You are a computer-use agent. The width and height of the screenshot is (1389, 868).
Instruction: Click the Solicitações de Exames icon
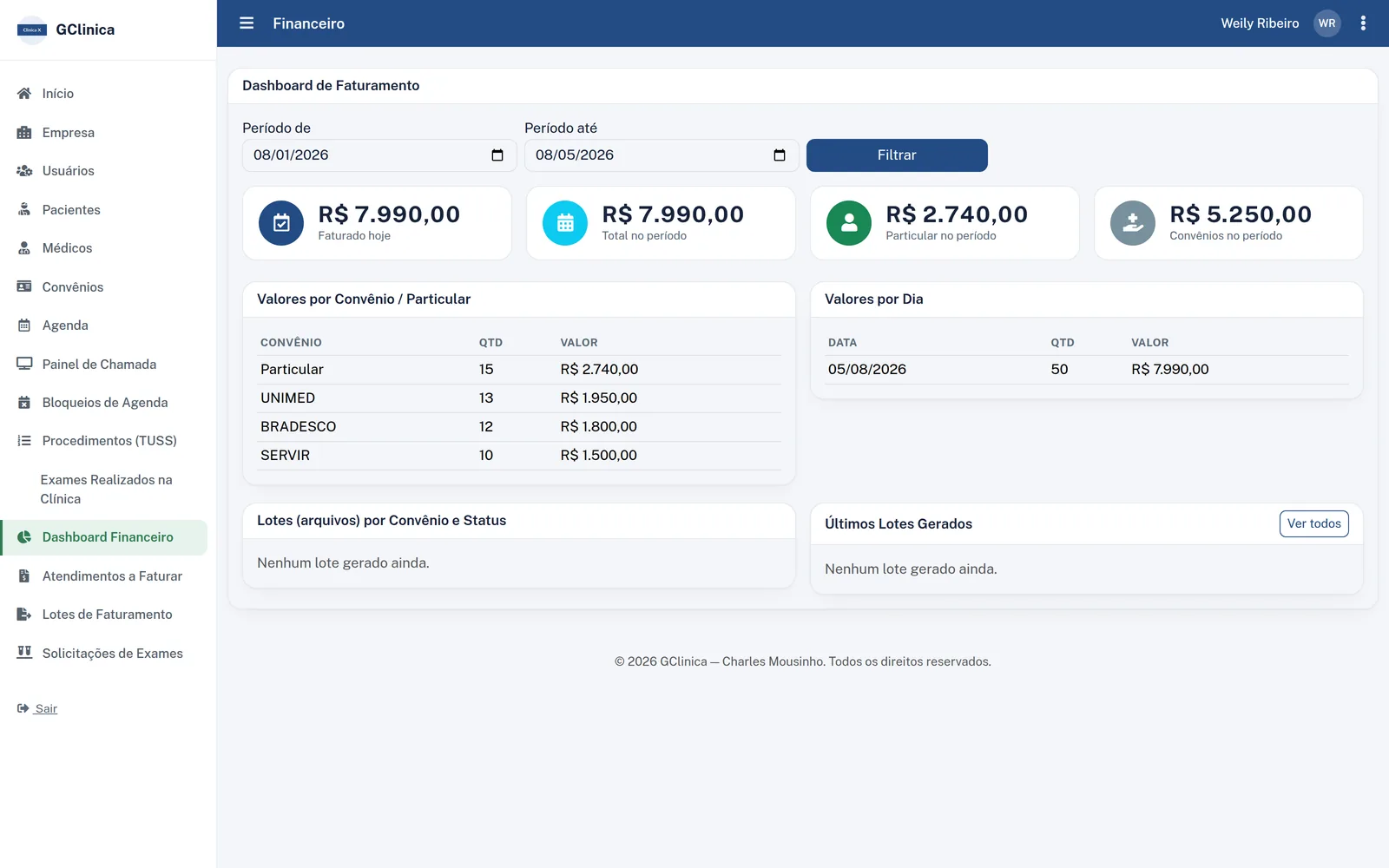(24, 653)
